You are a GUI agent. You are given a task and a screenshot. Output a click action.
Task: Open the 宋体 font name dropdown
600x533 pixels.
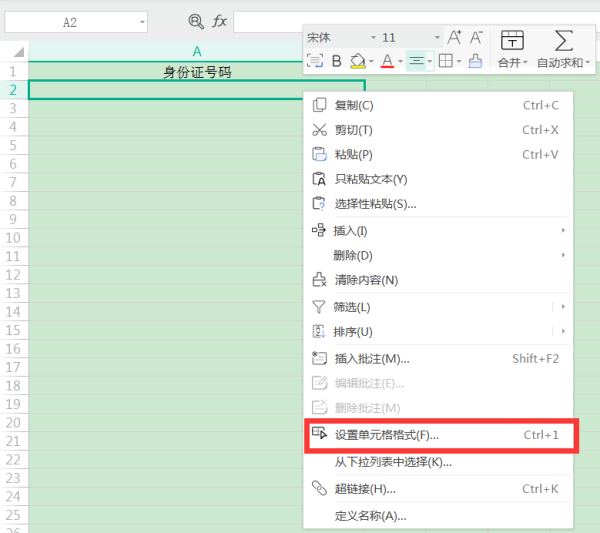[x=373, y=37]
